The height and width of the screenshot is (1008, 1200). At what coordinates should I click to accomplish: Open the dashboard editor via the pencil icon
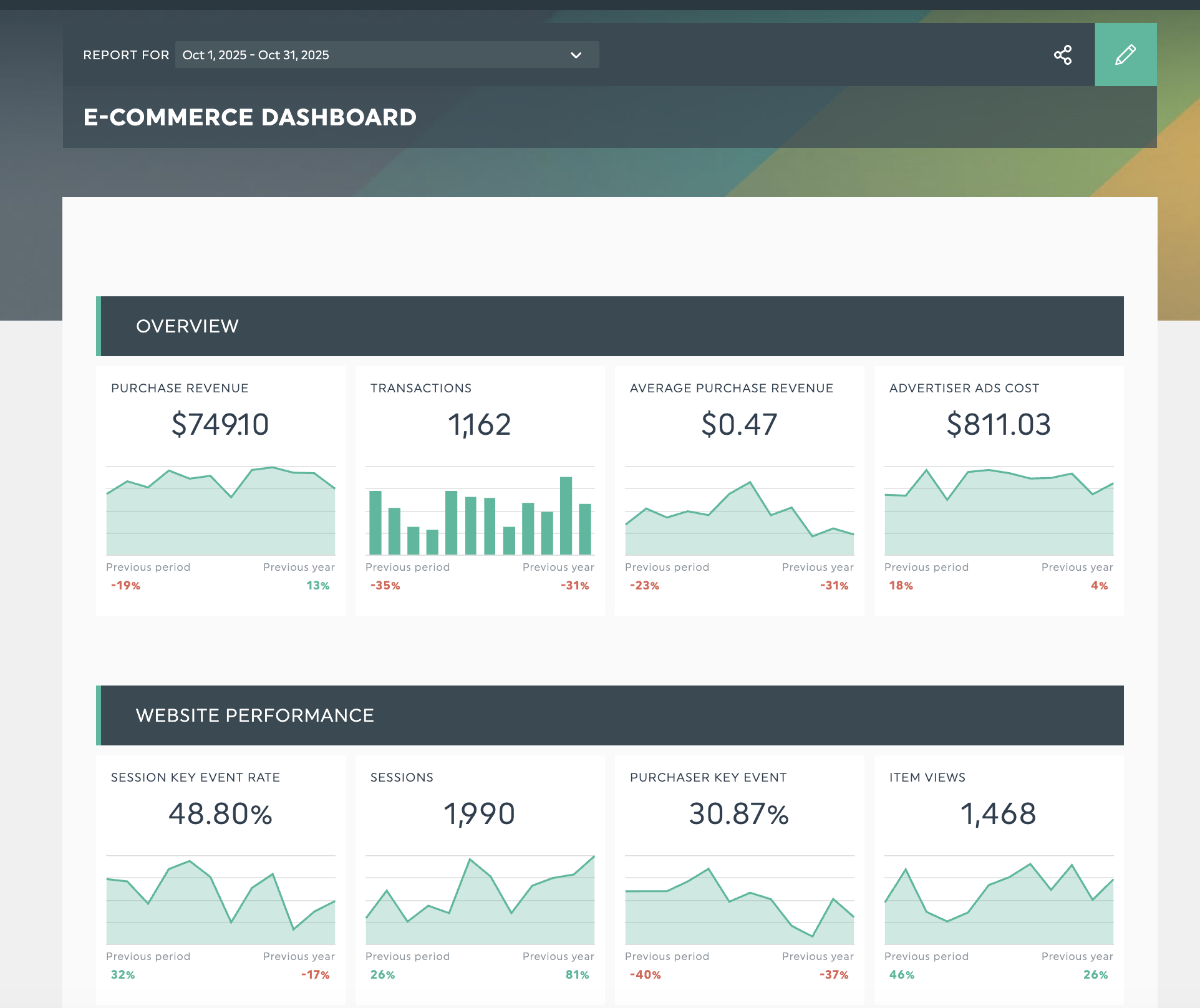click(x=1125, y=54)
